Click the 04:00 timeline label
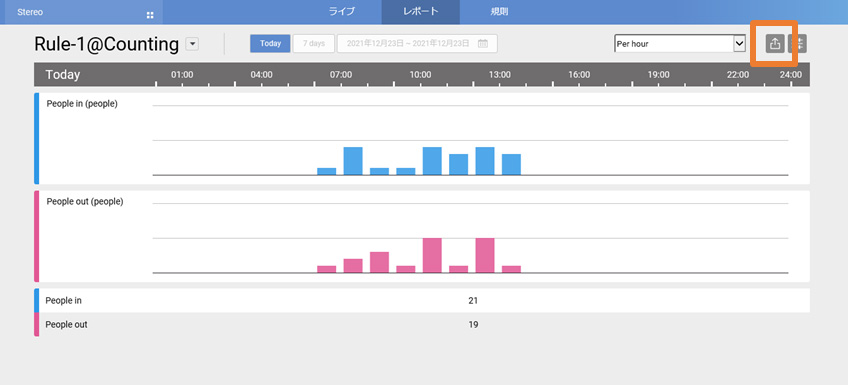The height and width of the screenshot is (385, 848). [261, 75]
